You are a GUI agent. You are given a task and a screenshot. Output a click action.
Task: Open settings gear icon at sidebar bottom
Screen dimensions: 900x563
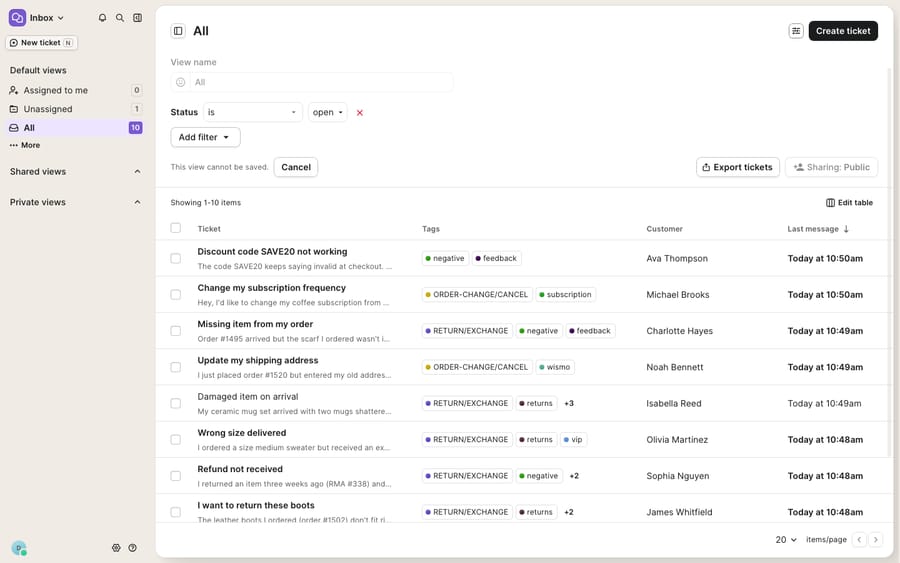[x=116, y=548]
